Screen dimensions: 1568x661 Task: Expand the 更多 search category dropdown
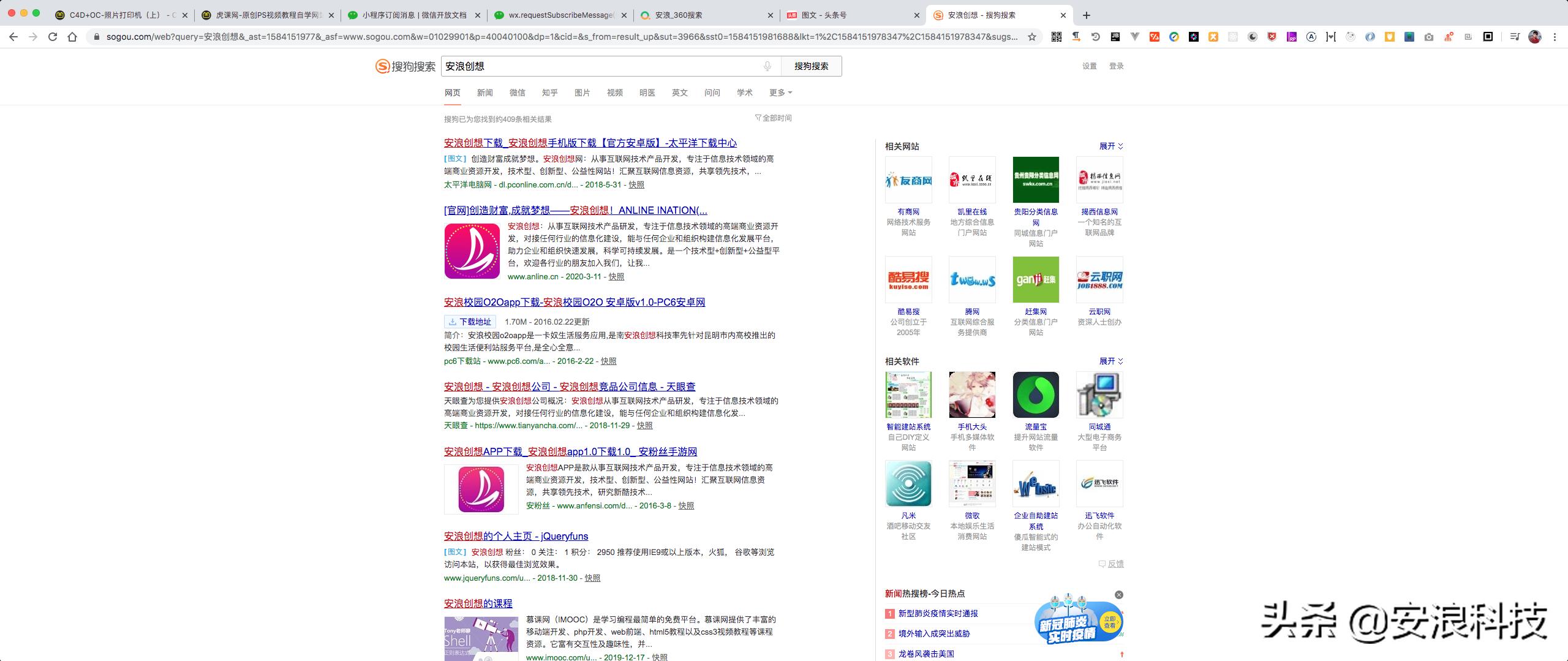[x=779, y=93]
